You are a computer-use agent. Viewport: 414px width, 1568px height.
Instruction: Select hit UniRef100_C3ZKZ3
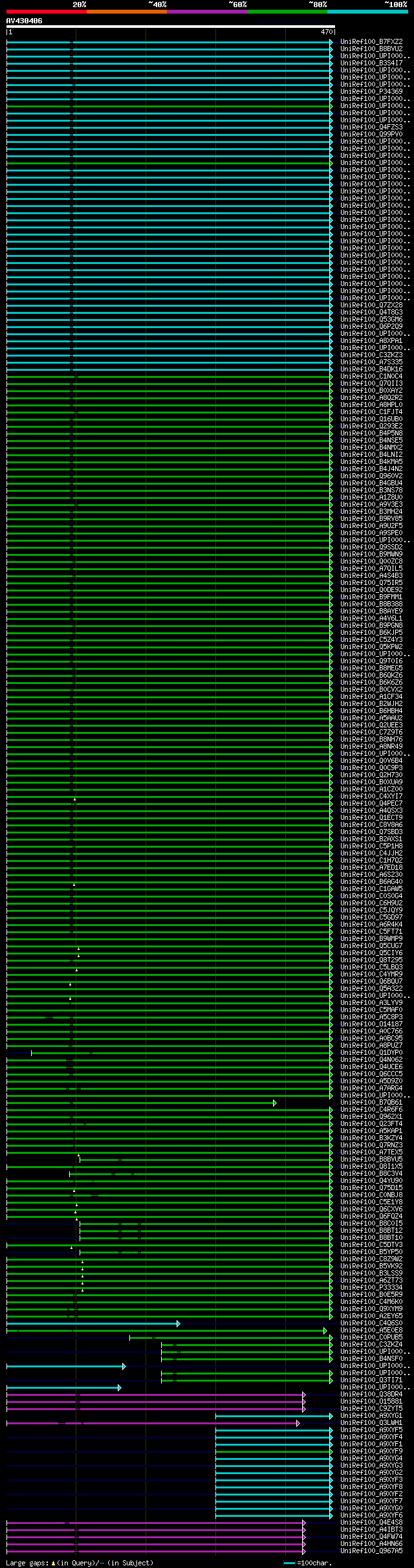pyautogui.click(x=371, y=355)
